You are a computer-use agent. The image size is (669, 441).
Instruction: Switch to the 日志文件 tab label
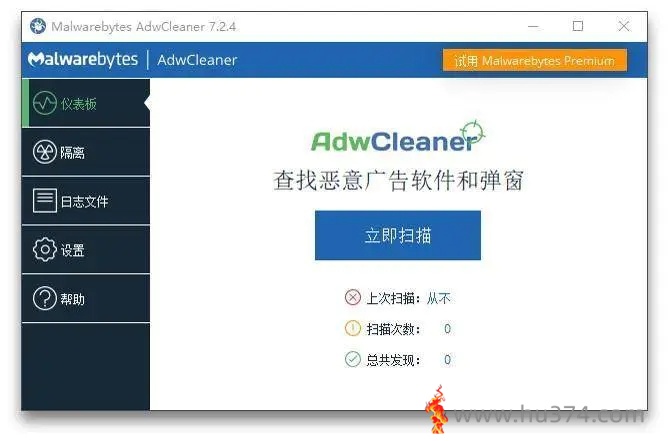(84, 201)
